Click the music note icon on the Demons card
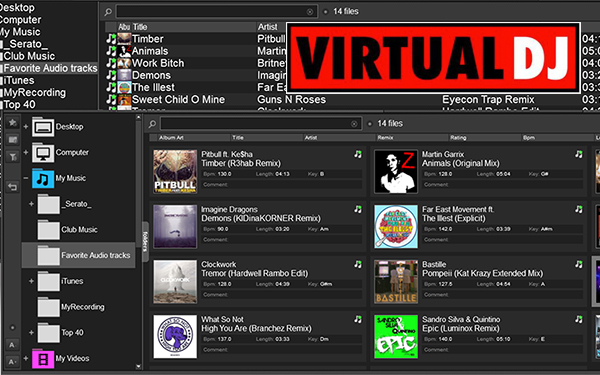The width and height of the screenshot is (600, 375). pyautogui.click(x=358, y=209)
